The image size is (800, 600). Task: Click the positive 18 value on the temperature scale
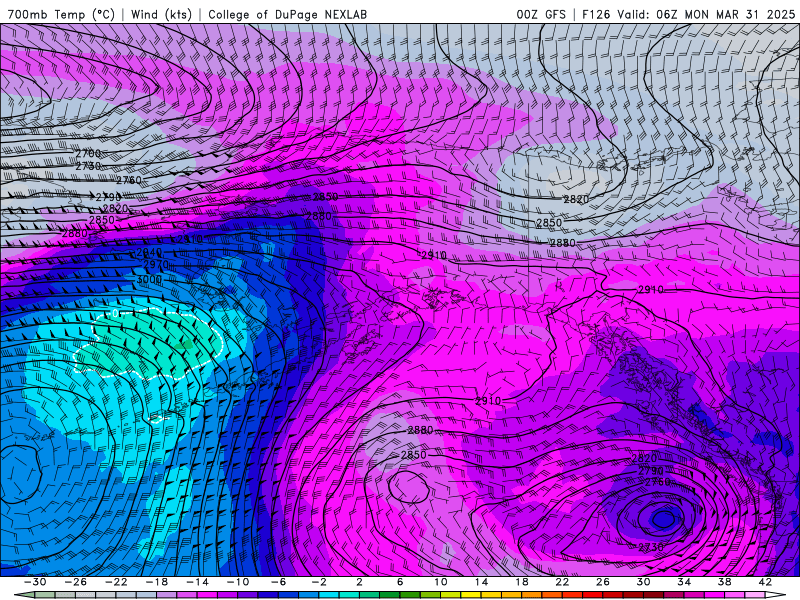pyautogui.click(x=521, y=582)
